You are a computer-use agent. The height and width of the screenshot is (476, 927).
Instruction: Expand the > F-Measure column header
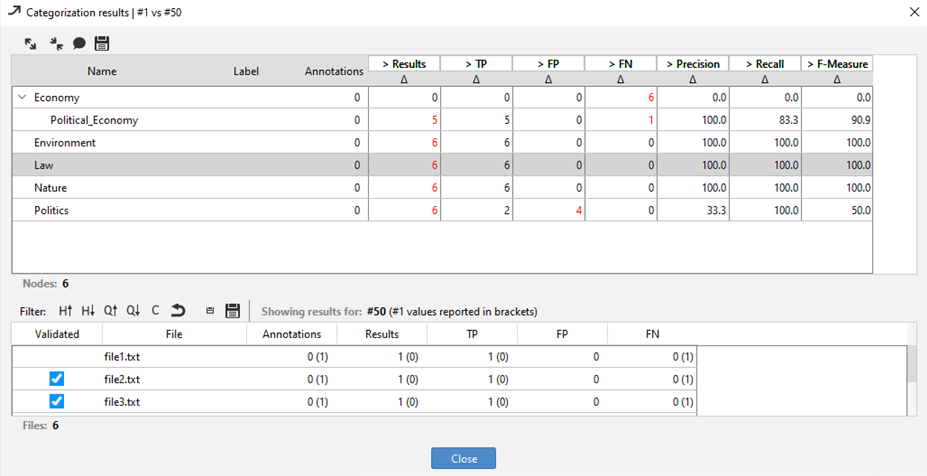836,64
